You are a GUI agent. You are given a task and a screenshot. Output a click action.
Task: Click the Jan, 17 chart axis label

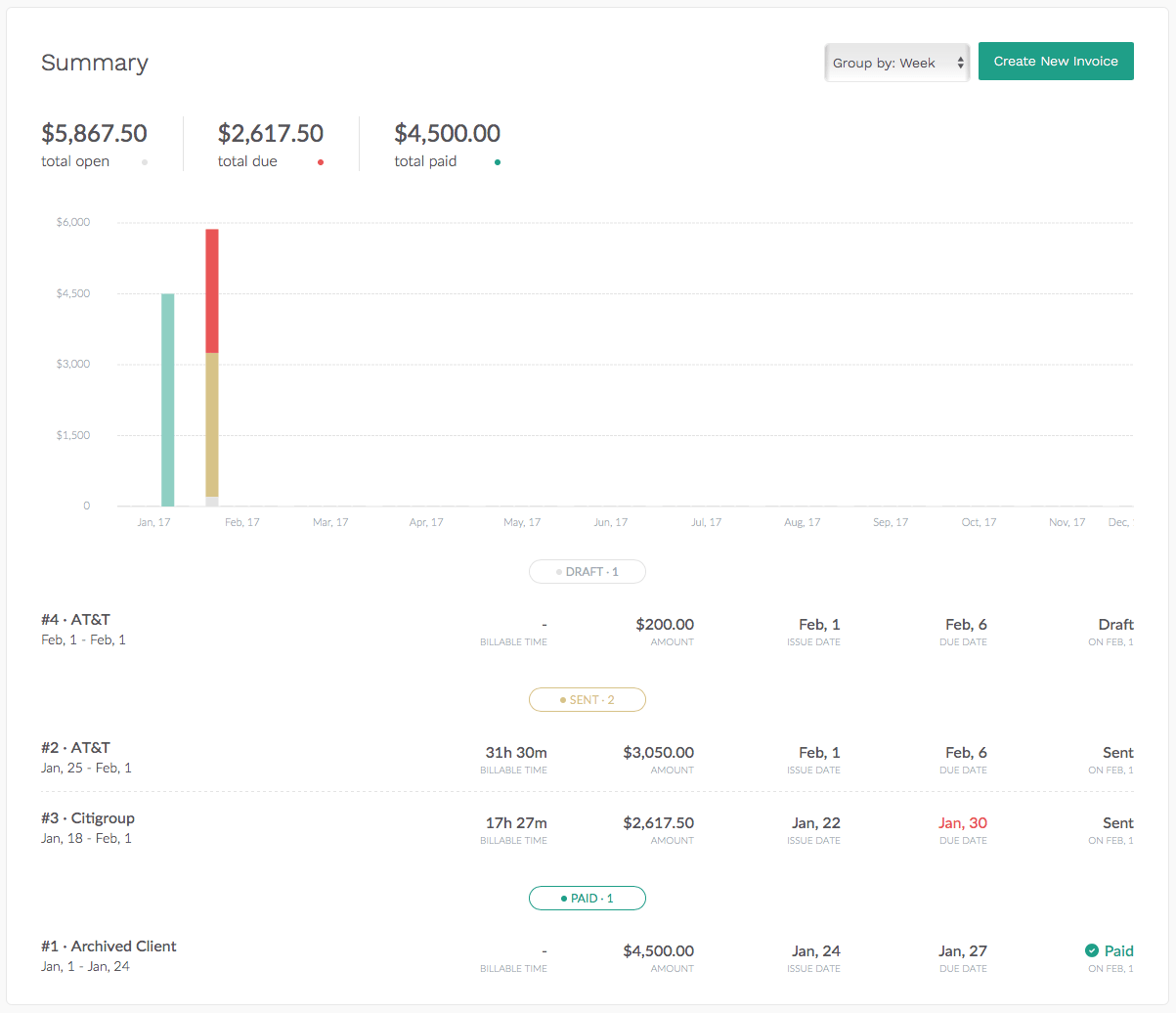(x=153, y=522)
